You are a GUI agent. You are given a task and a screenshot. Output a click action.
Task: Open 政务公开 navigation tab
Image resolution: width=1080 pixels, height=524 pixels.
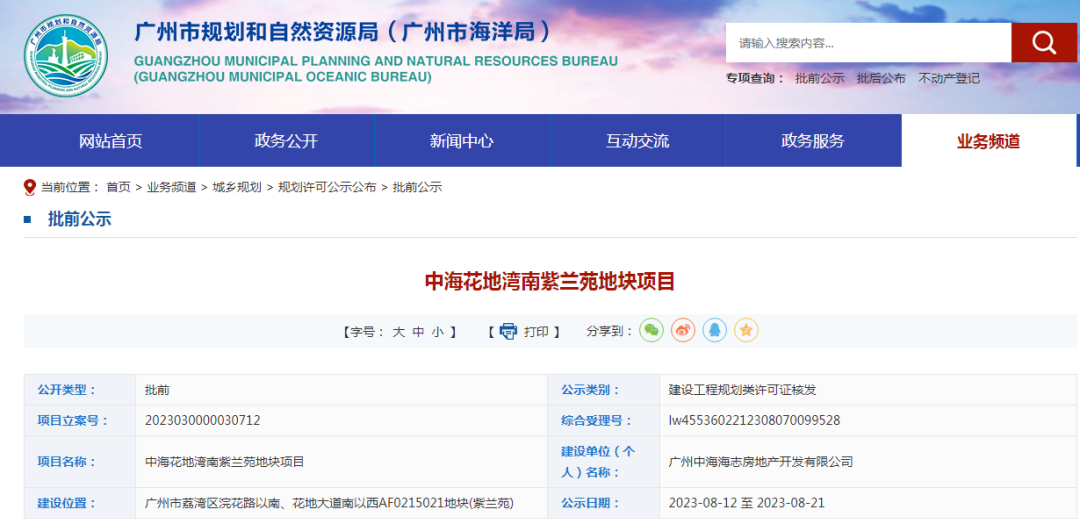[x=287, y=141]
